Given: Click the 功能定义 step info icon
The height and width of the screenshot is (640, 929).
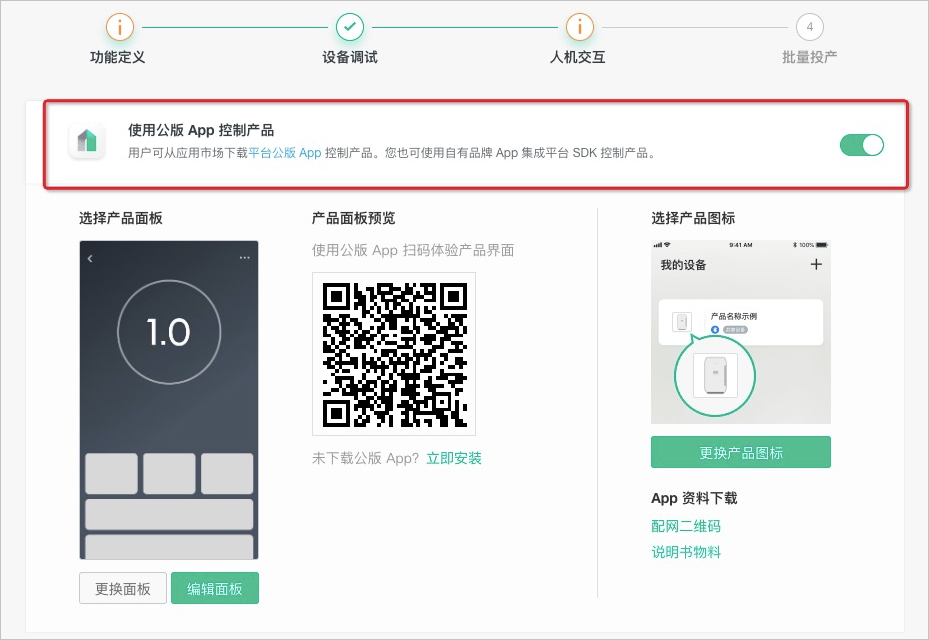Looking at the screenshot, I should [120, 27].
